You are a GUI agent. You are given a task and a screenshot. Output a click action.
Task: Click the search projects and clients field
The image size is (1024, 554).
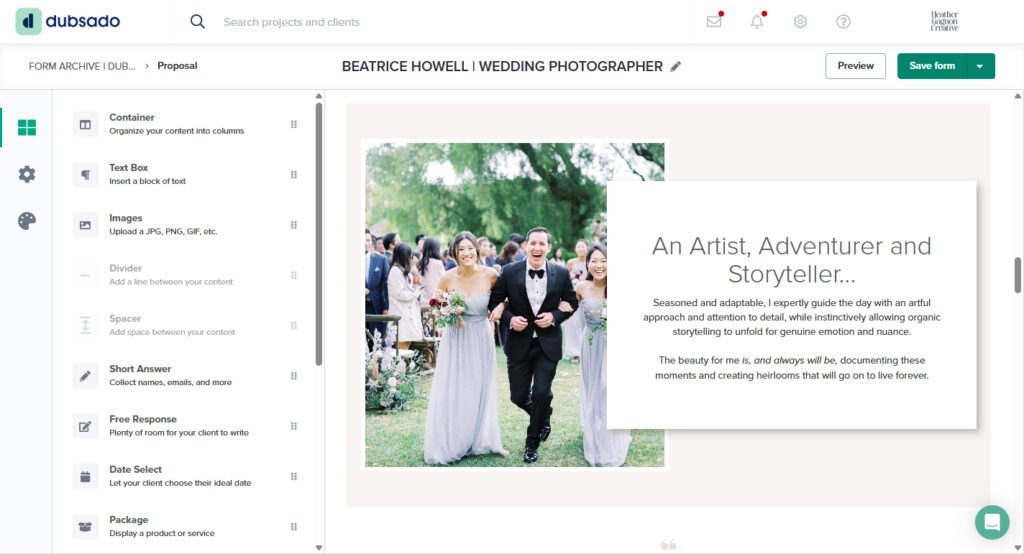400,22
